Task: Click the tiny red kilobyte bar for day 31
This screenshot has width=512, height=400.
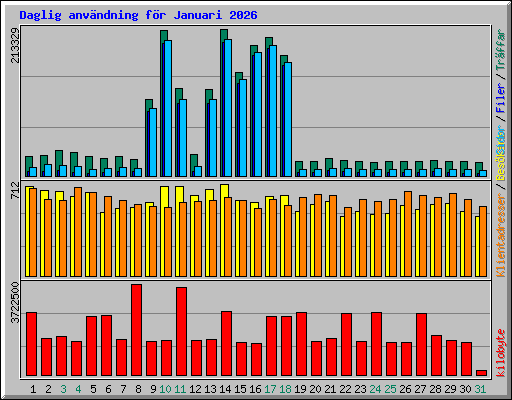Action: [481, 373]
